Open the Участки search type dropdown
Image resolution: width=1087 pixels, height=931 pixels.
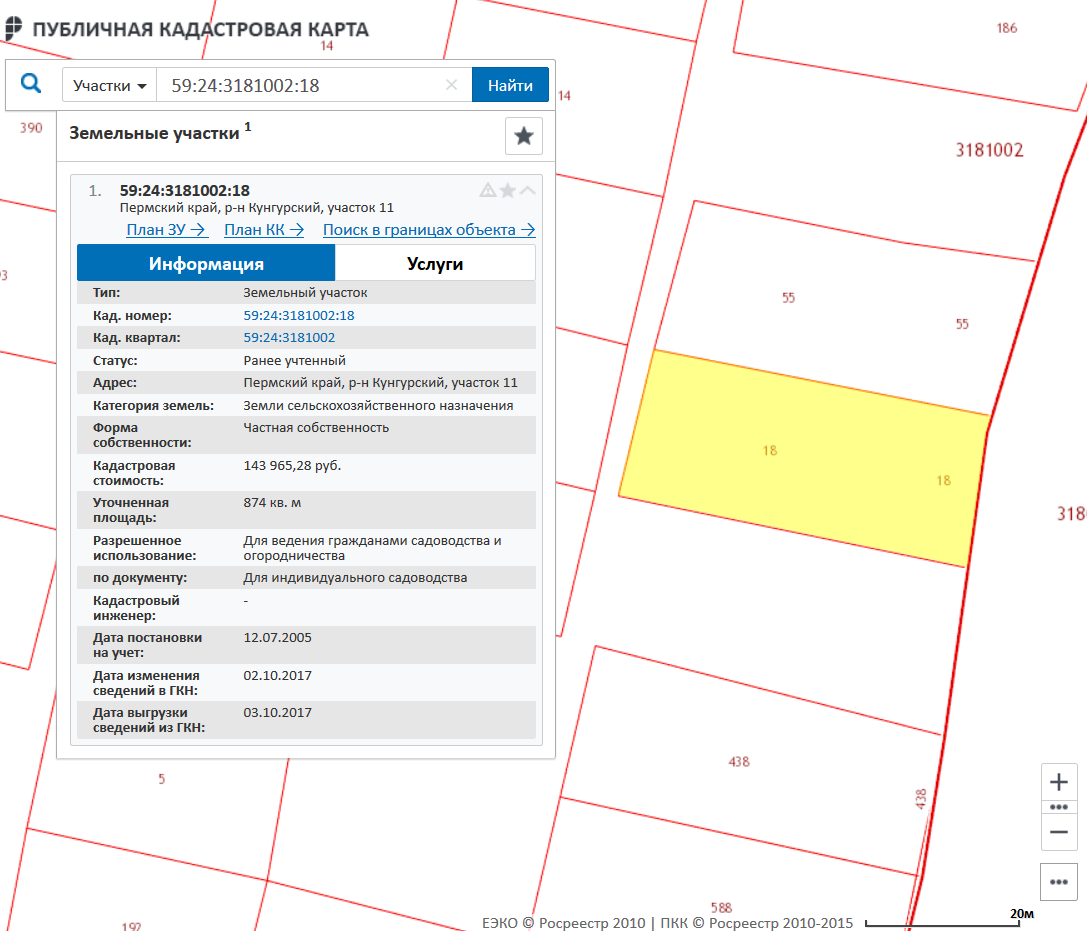pos(110,85)
